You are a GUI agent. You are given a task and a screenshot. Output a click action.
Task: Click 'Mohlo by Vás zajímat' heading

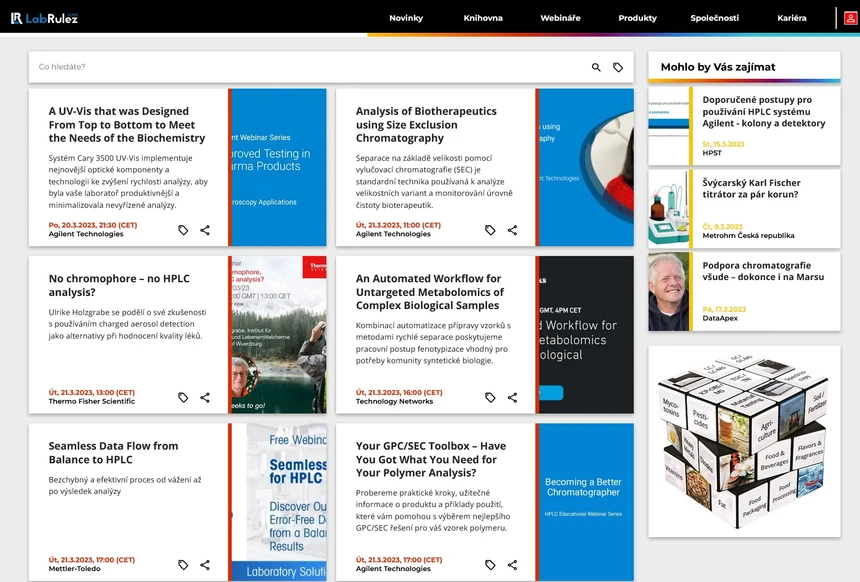717,67
